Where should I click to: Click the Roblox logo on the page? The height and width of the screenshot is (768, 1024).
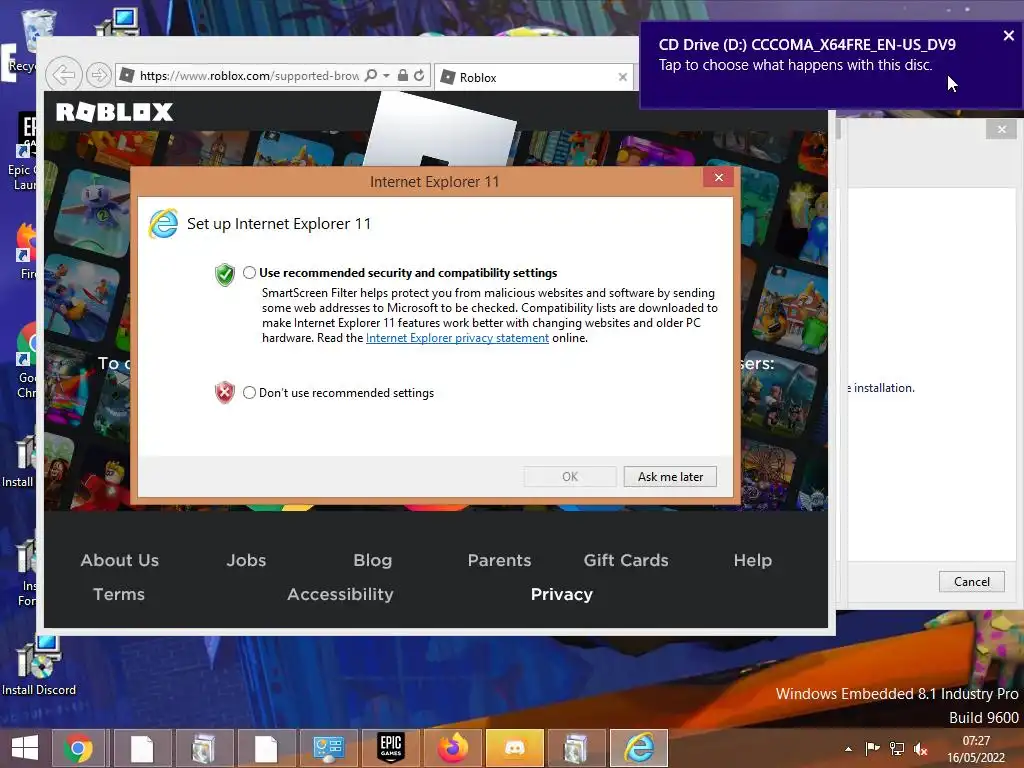114,112
